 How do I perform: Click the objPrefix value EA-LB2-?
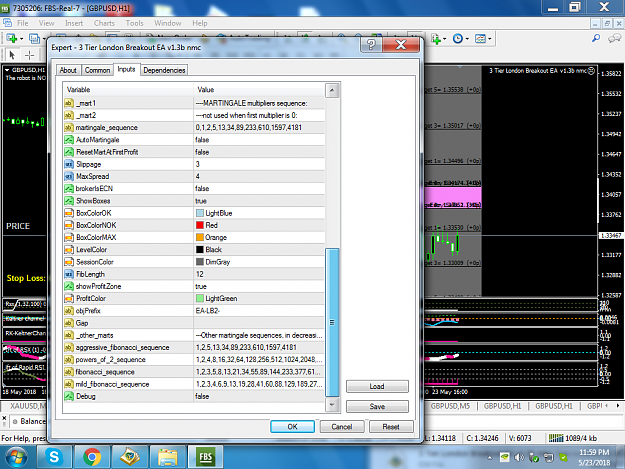pos(208,311)
